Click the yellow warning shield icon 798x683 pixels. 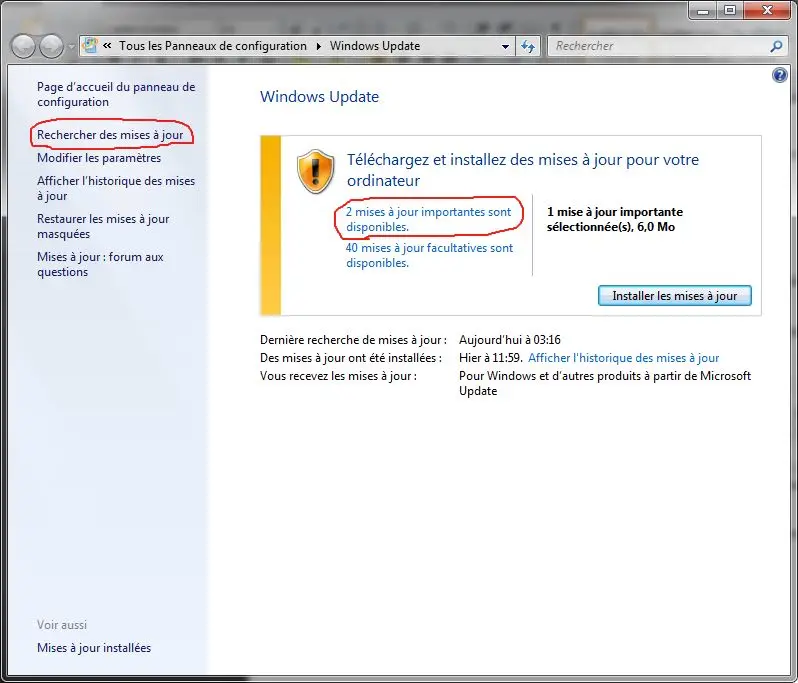coord(316,172)
